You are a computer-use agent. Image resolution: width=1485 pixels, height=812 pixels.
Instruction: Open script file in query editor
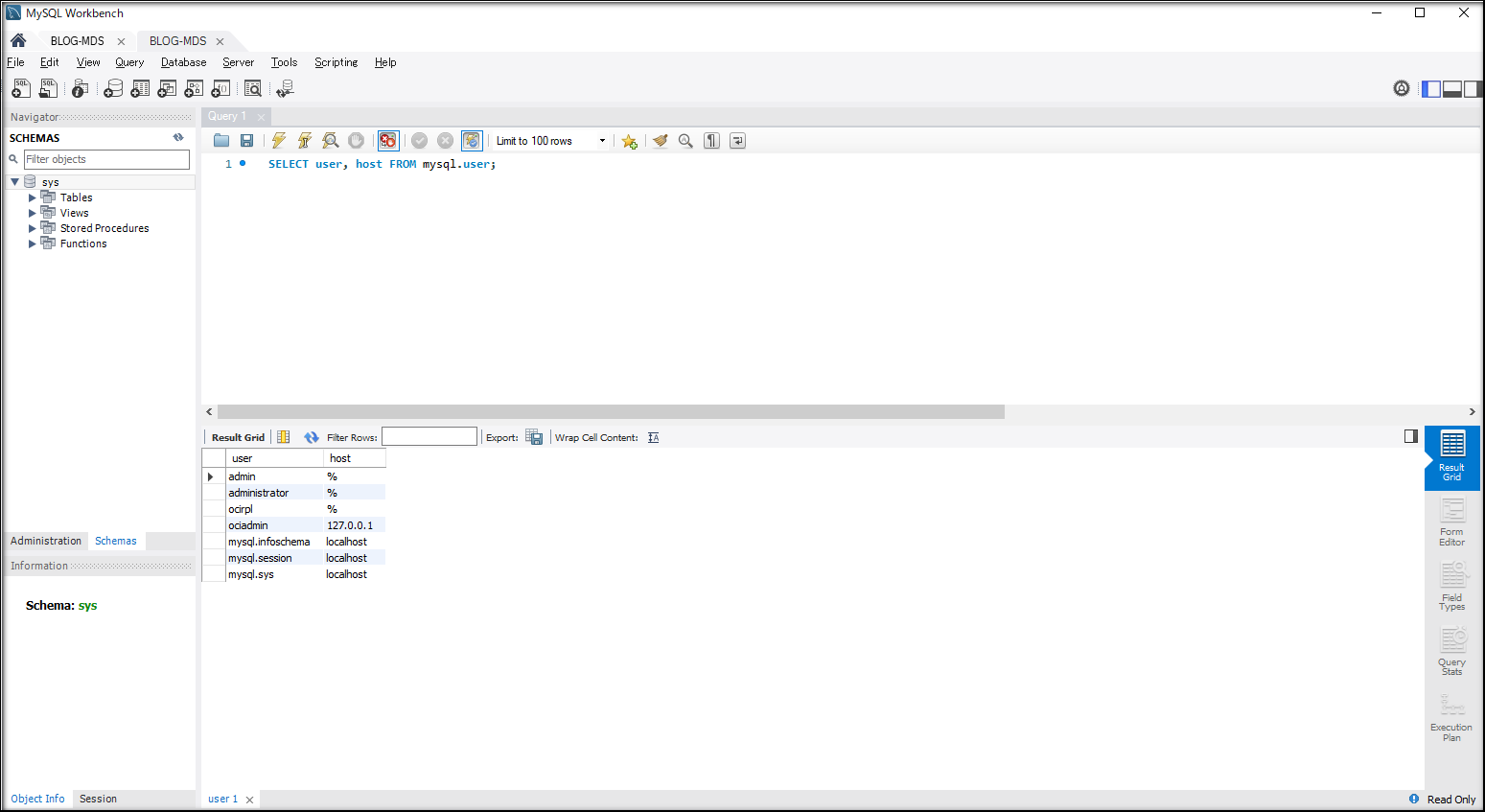point(221,141)
